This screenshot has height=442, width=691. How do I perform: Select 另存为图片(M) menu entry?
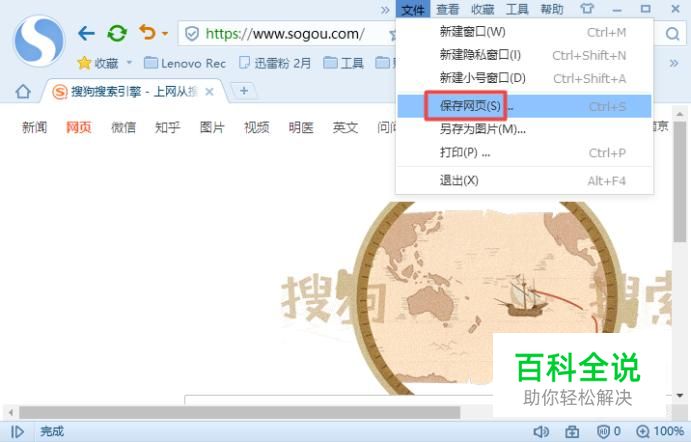524,129
